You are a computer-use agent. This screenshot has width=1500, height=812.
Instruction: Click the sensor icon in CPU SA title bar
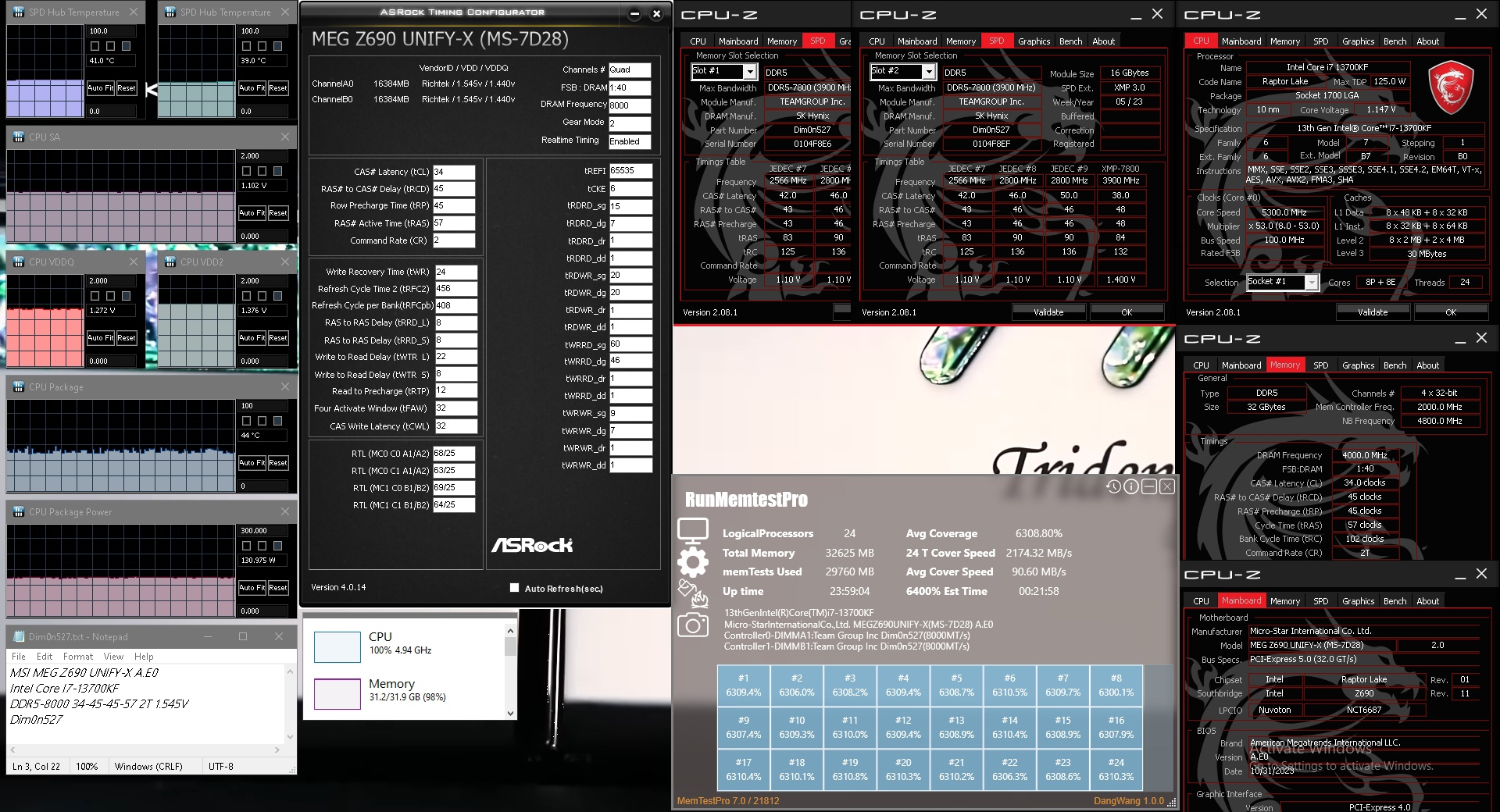tap(19, 137)
